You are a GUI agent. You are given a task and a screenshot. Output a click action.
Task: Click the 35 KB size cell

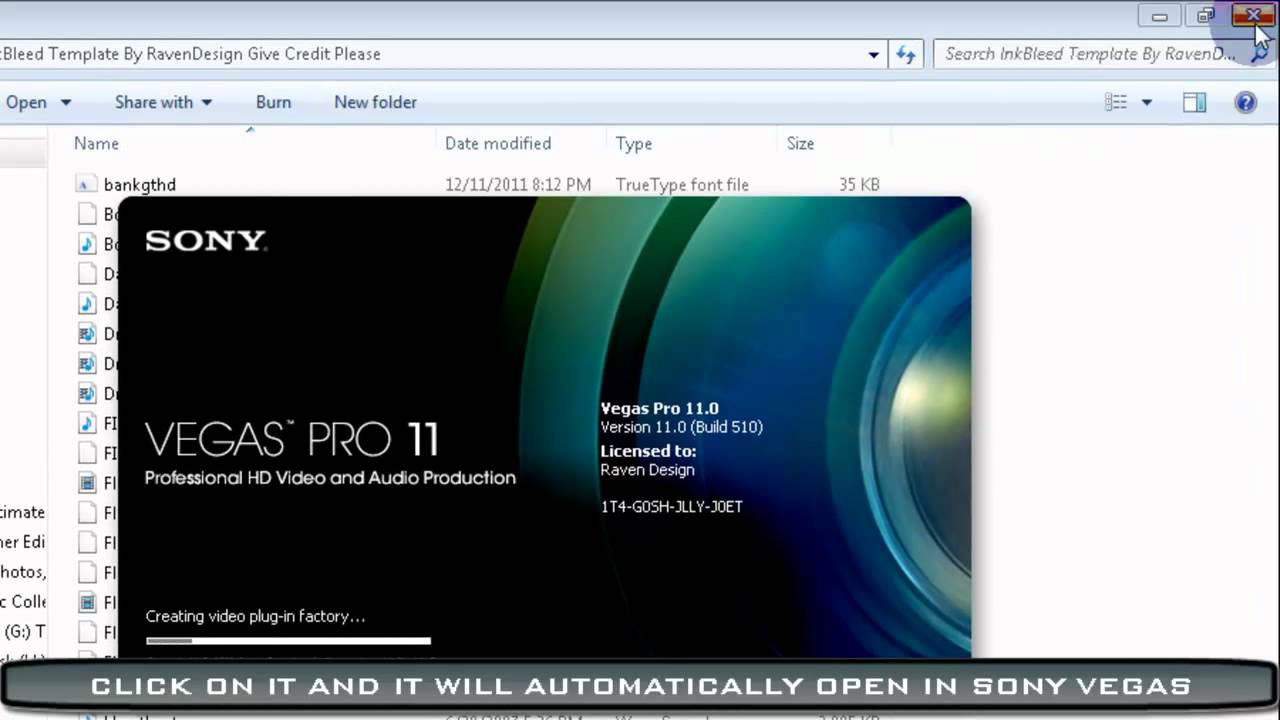coord(860,185)
